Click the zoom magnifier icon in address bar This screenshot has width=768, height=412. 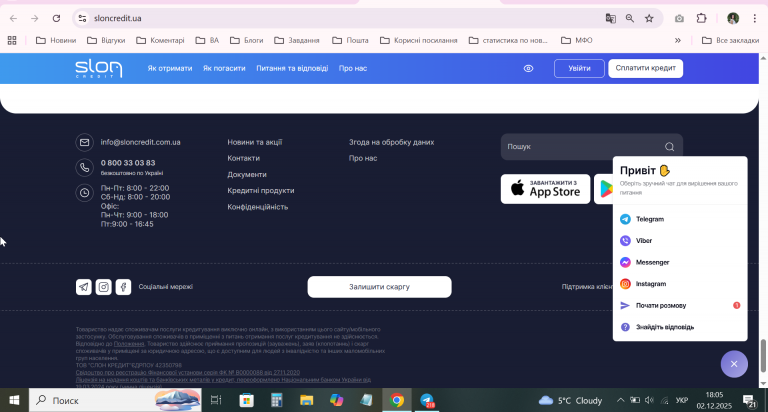pos(630,18)
